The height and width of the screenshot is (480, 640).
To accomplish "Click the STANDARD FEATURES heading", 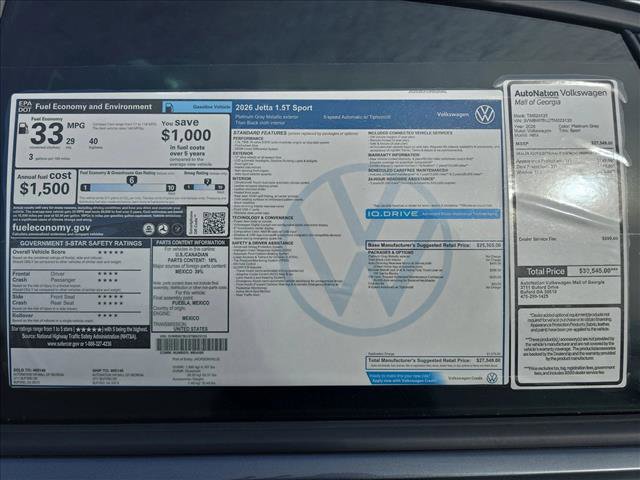I will click(x=260, y=133).
